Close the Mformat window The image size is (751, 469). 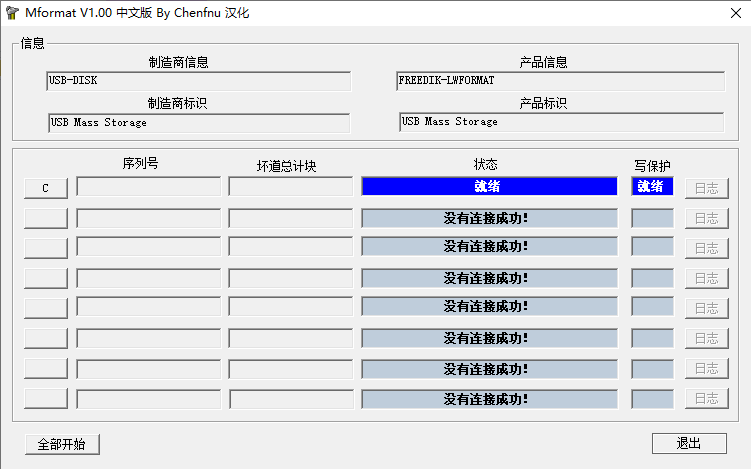coord(736,13)
